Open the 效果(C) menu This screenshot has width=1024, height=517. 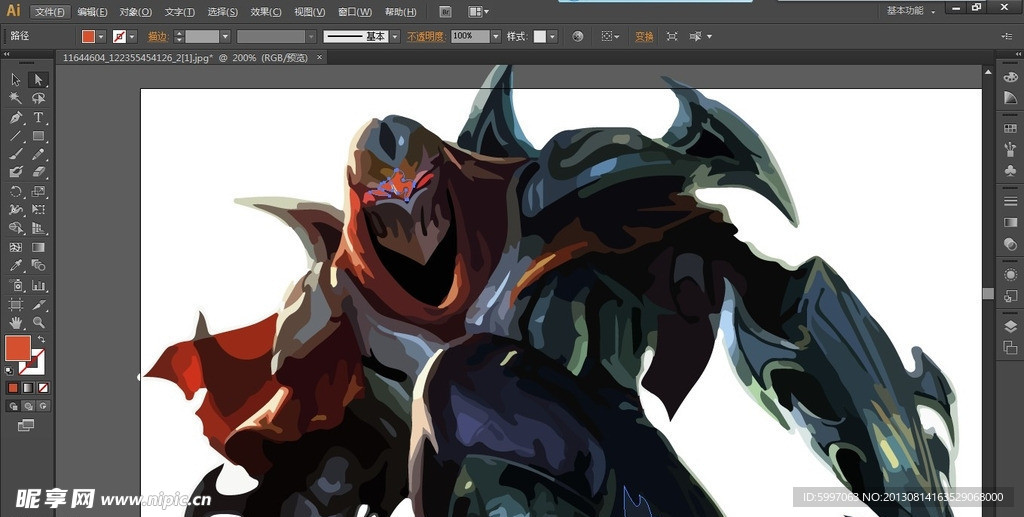coord(266,12)
